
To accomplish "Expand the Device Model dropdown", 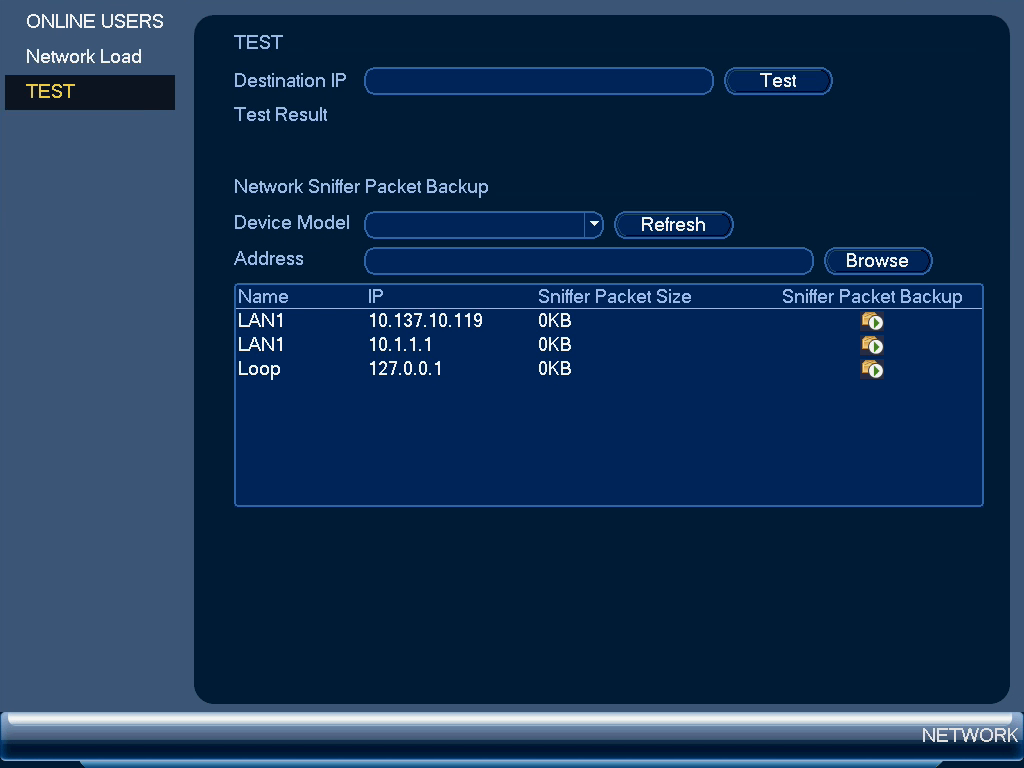I will click(594, 225).
